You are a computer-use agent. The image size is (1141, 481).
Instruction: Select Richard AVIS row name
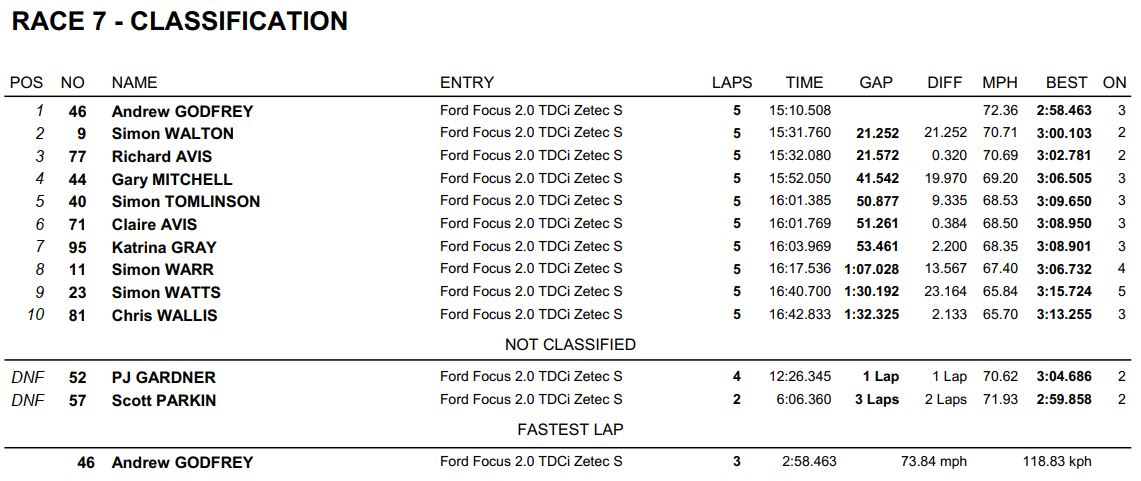[162, 156]
